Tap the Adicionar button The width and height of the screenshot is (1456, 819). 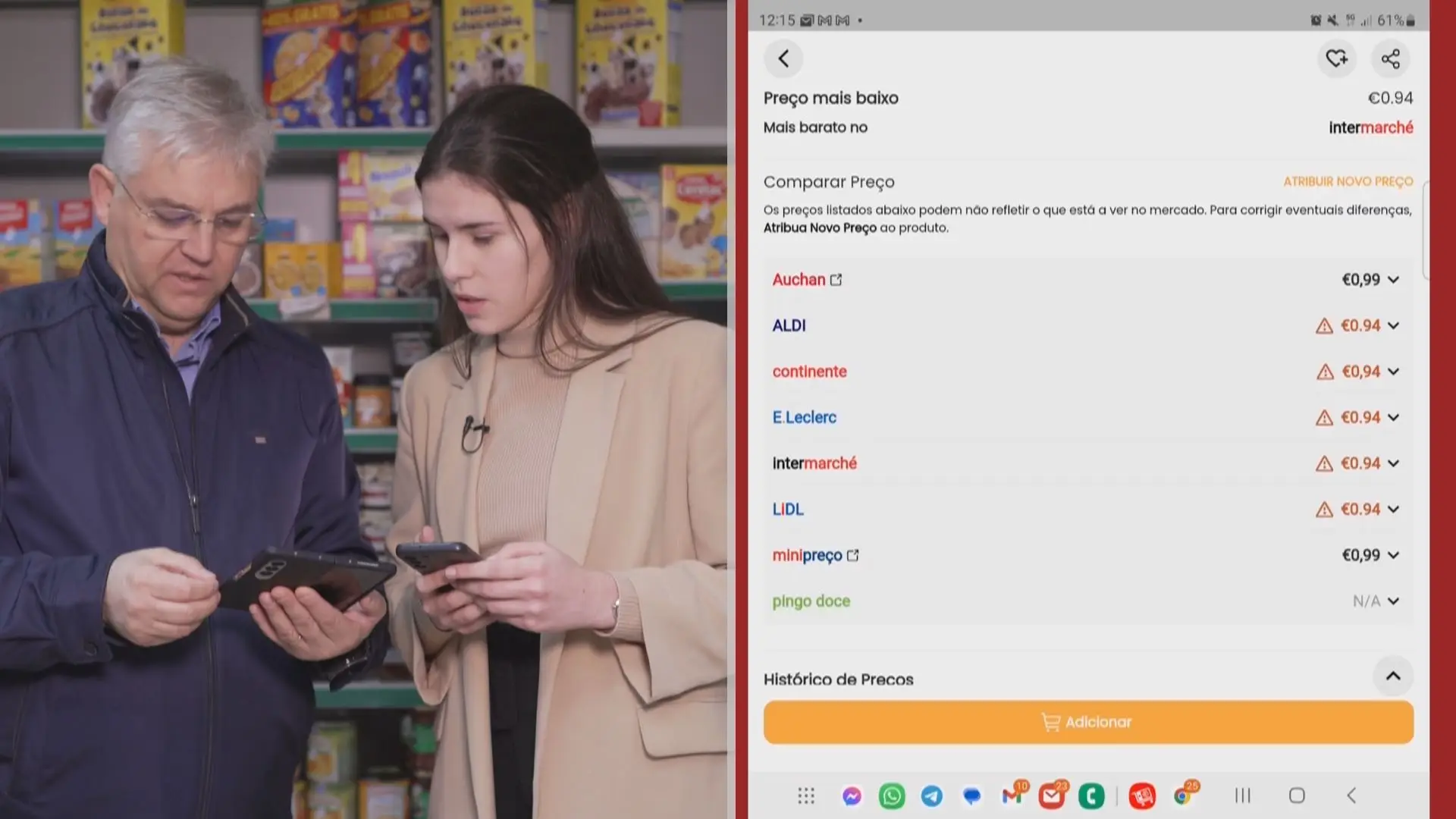(1088, 722)
